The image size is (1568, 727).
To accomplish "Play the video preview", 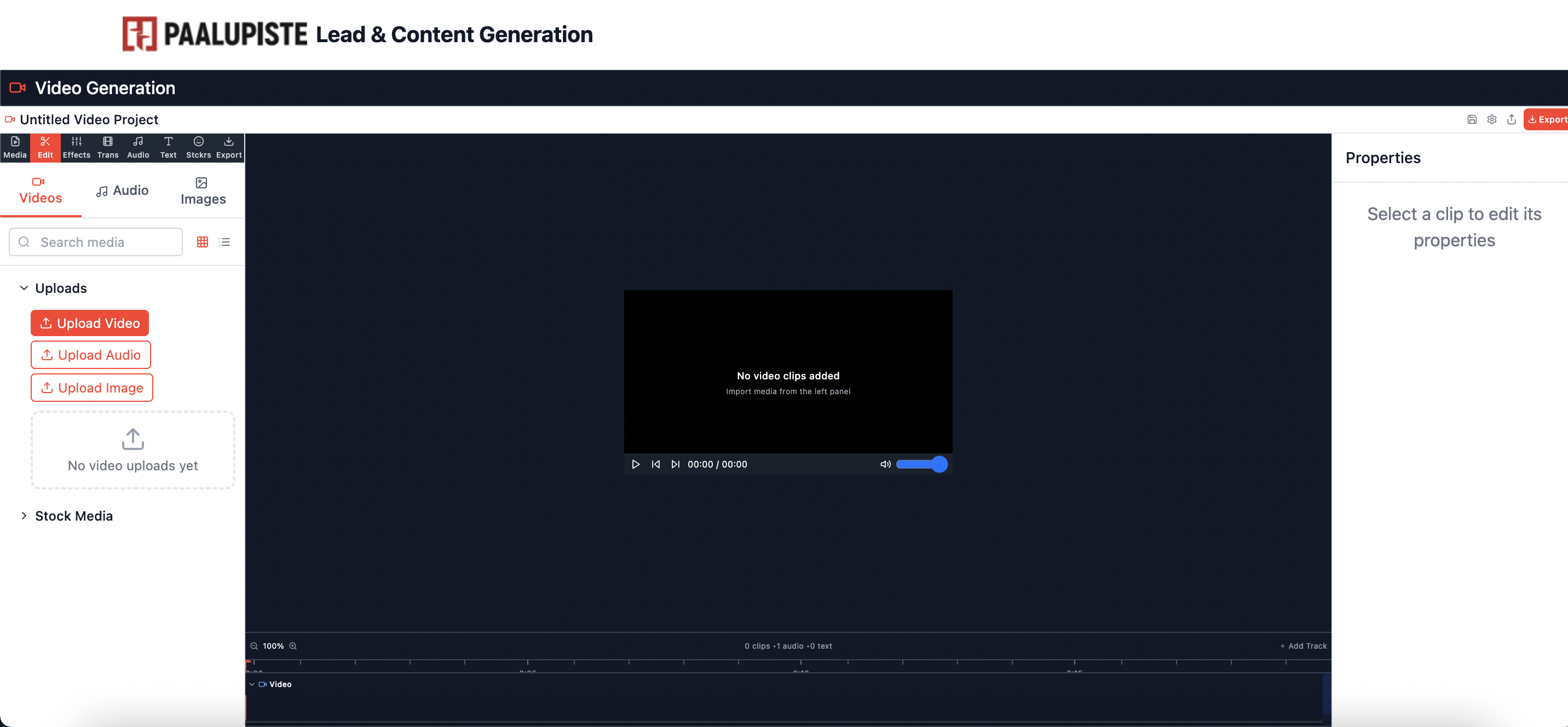I will [636, 465].
